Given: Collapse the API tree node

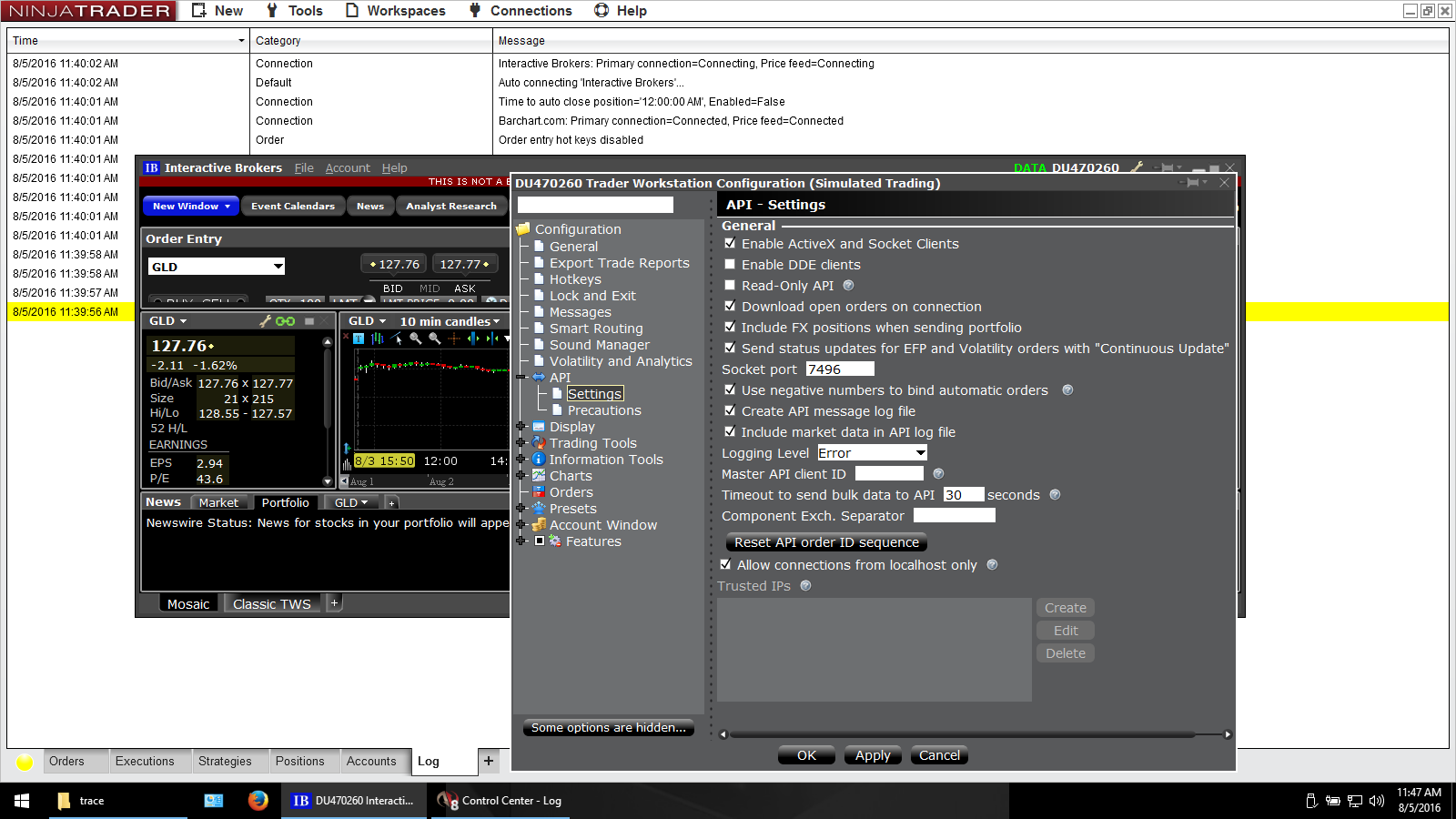Looking at the screenshot, I should [x=521, y=377].
